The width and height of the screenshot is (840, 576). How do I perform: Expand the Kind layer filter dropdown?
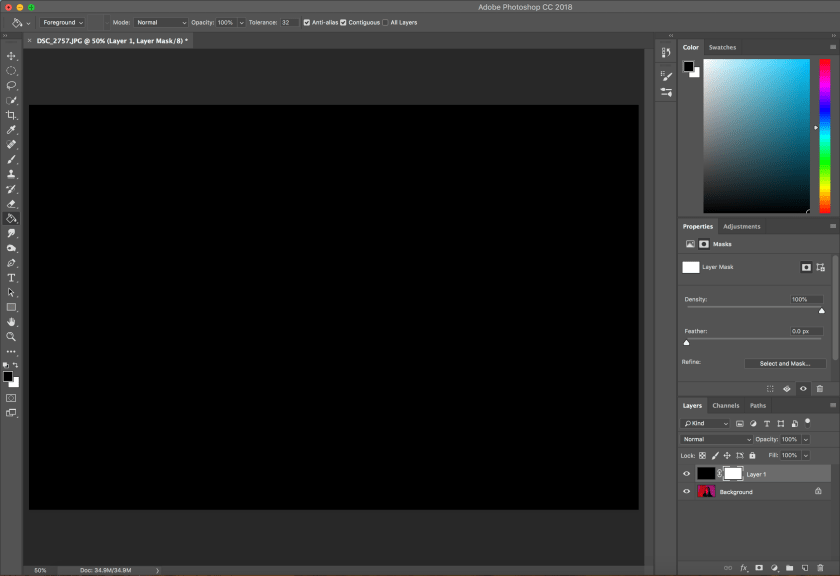[706, 423]
